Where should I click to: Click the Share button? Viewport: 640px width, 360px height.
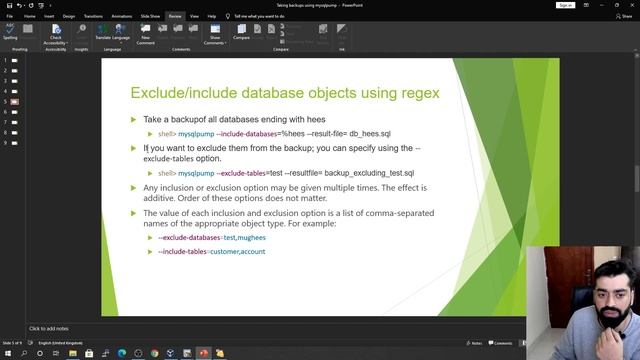[624, 16]
